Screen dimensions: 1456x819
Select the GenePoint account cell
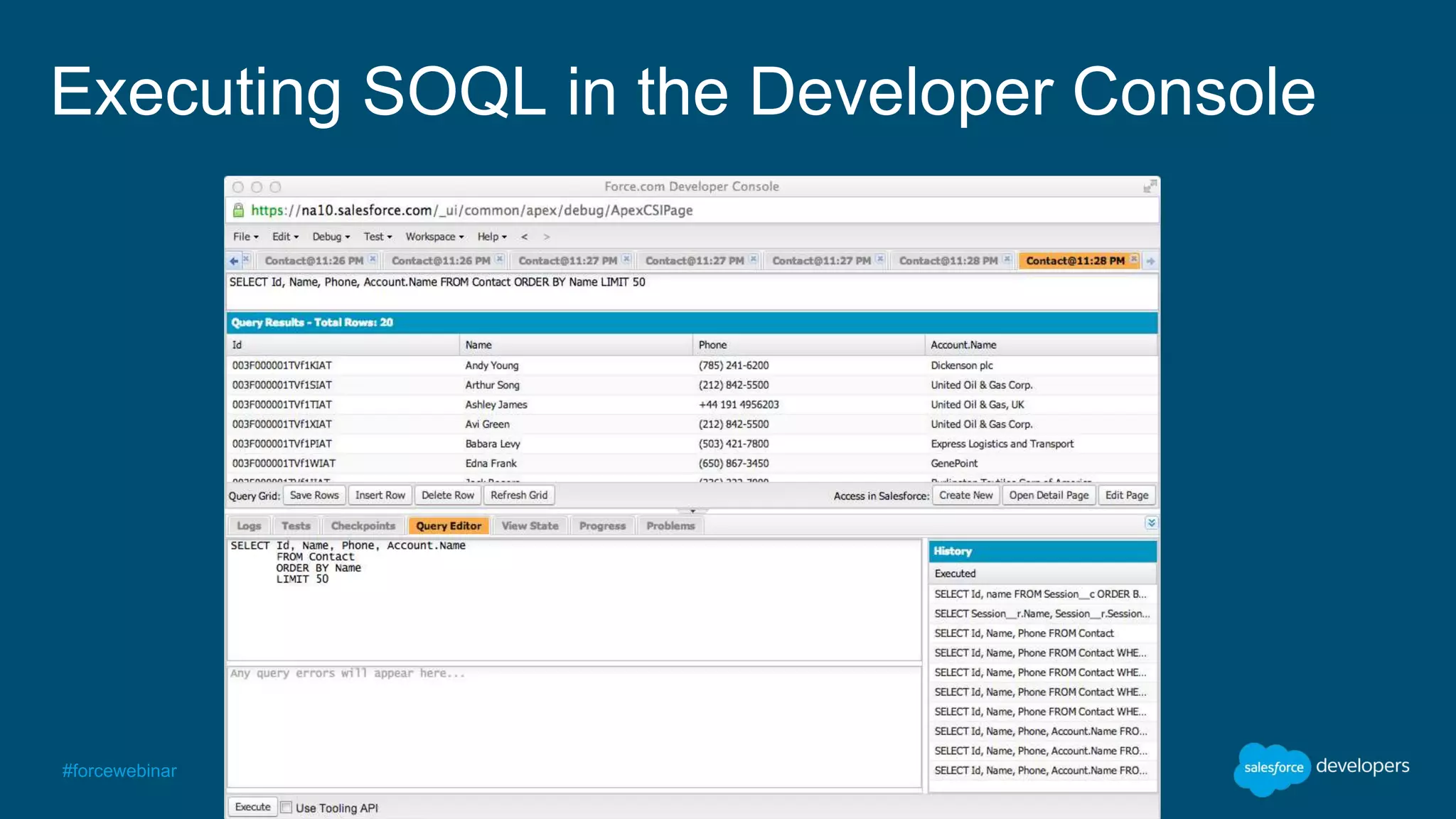[x=954, y=464]
